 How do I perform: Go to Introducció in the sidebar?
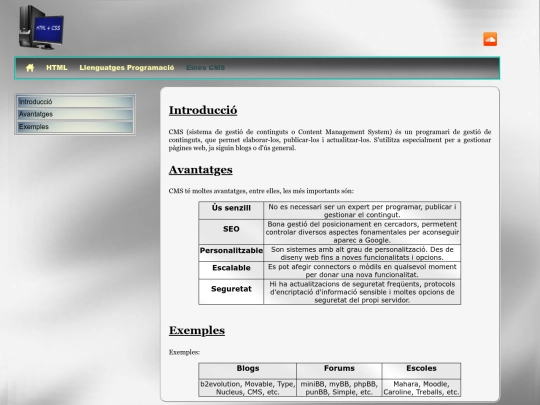pyautogui.click(x=75, y=102)
